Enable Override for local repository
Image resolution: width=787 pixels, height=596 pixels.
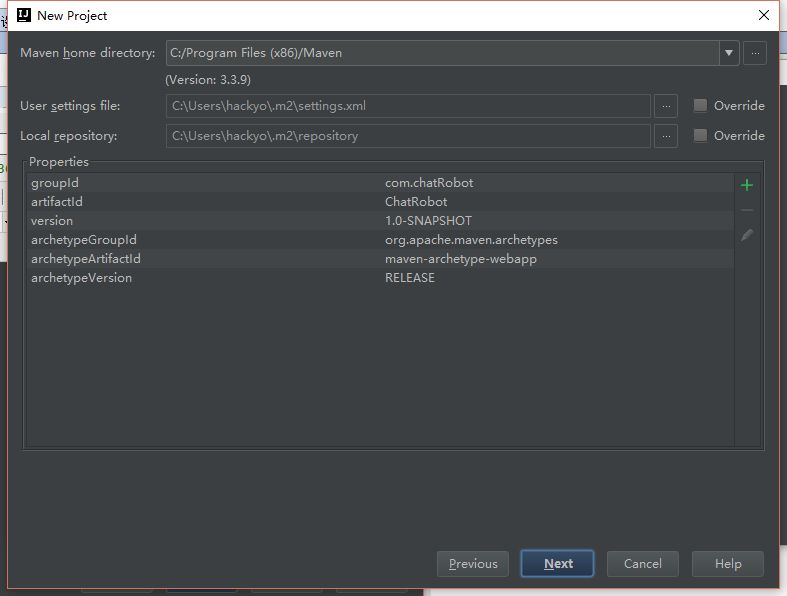[700, 136]
